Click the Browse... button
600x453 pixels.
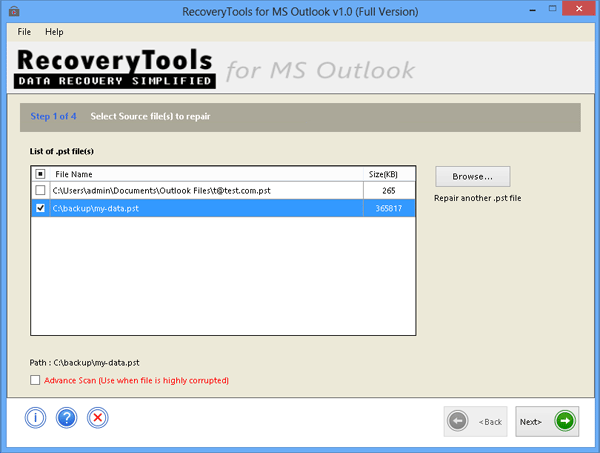[x=473, y=176]
